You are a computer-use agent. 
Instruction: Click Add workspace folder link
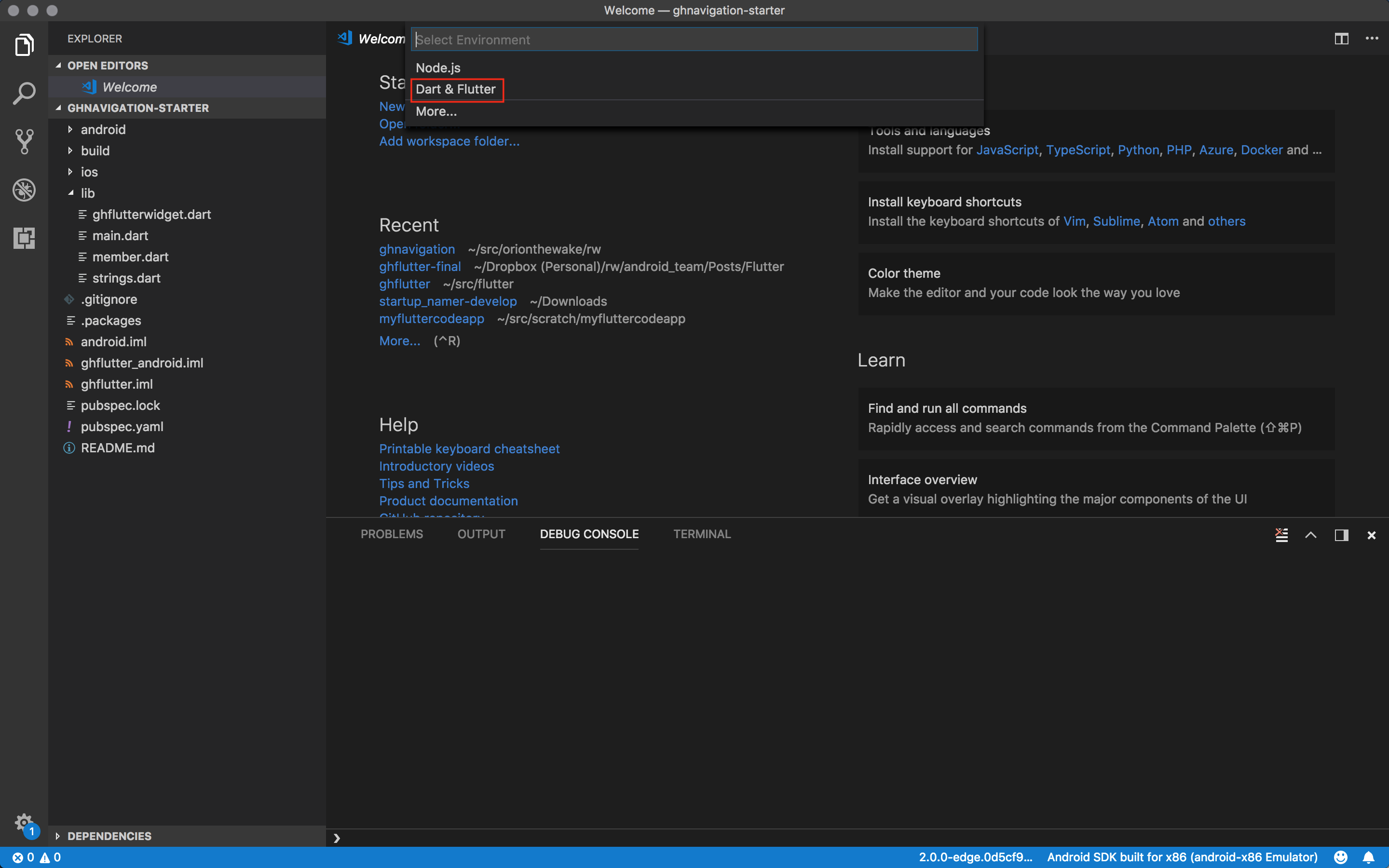449,141
